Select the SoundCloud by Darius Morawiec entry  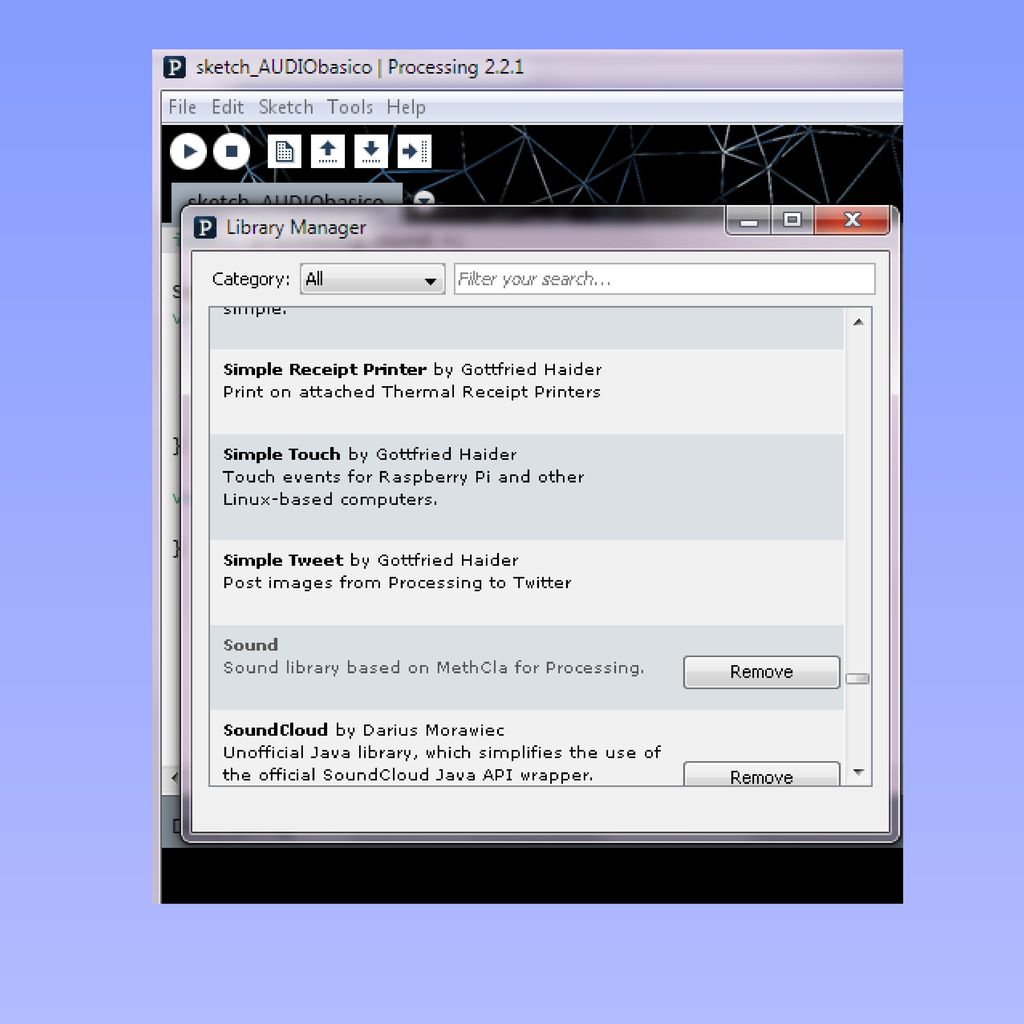pyautogui.click(x=526, y=748)
